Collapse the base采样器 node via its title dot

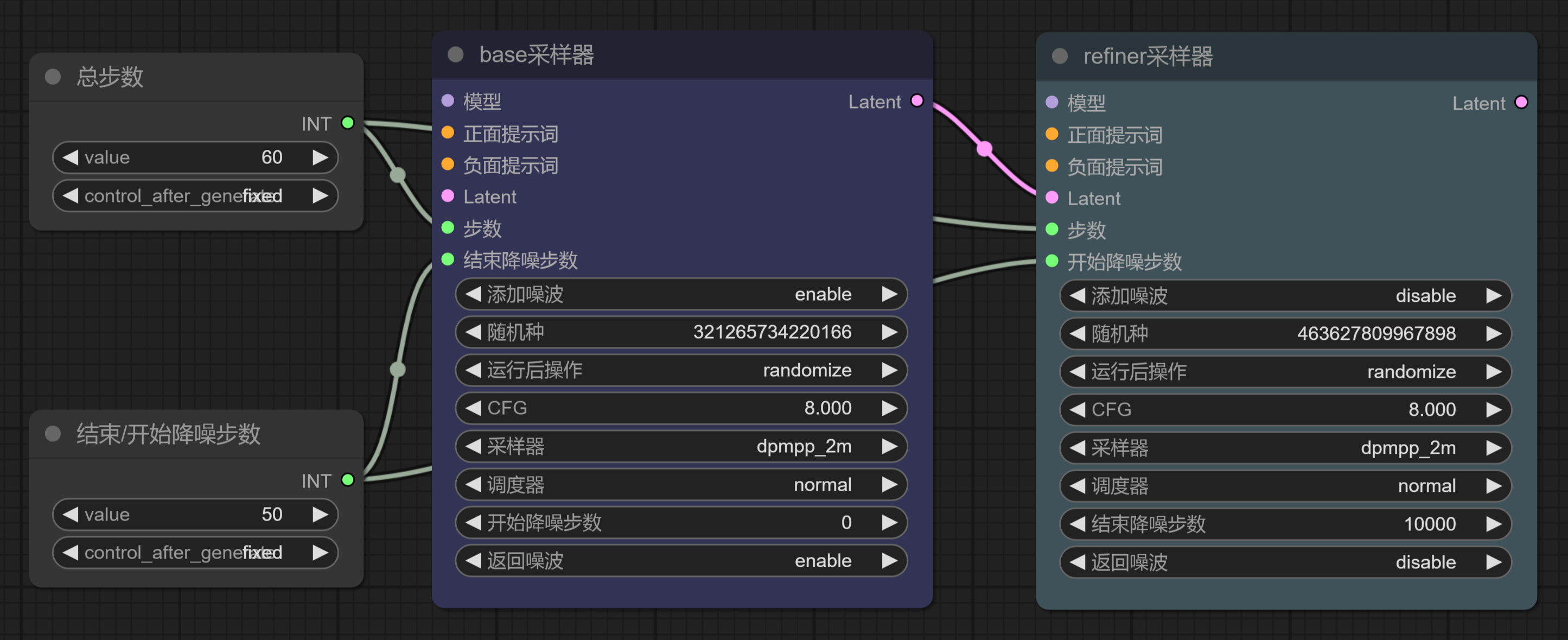pyautogui.click(x=455, y=55)
